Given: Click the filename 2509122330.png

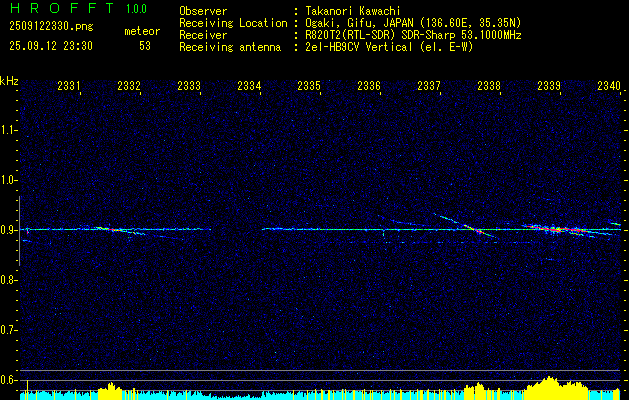Looking at the screenshot, I should 51,27.
